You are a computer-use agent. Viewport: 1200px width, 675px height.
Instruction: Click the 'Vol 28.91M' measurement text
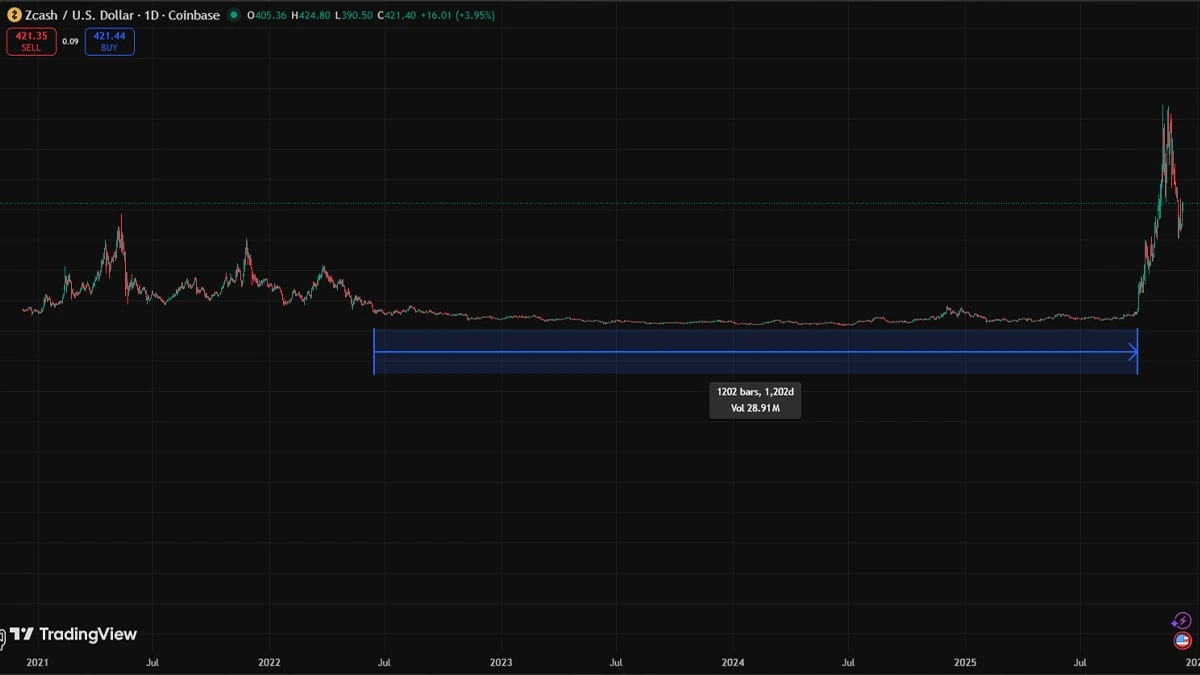(x=755, y=408)
